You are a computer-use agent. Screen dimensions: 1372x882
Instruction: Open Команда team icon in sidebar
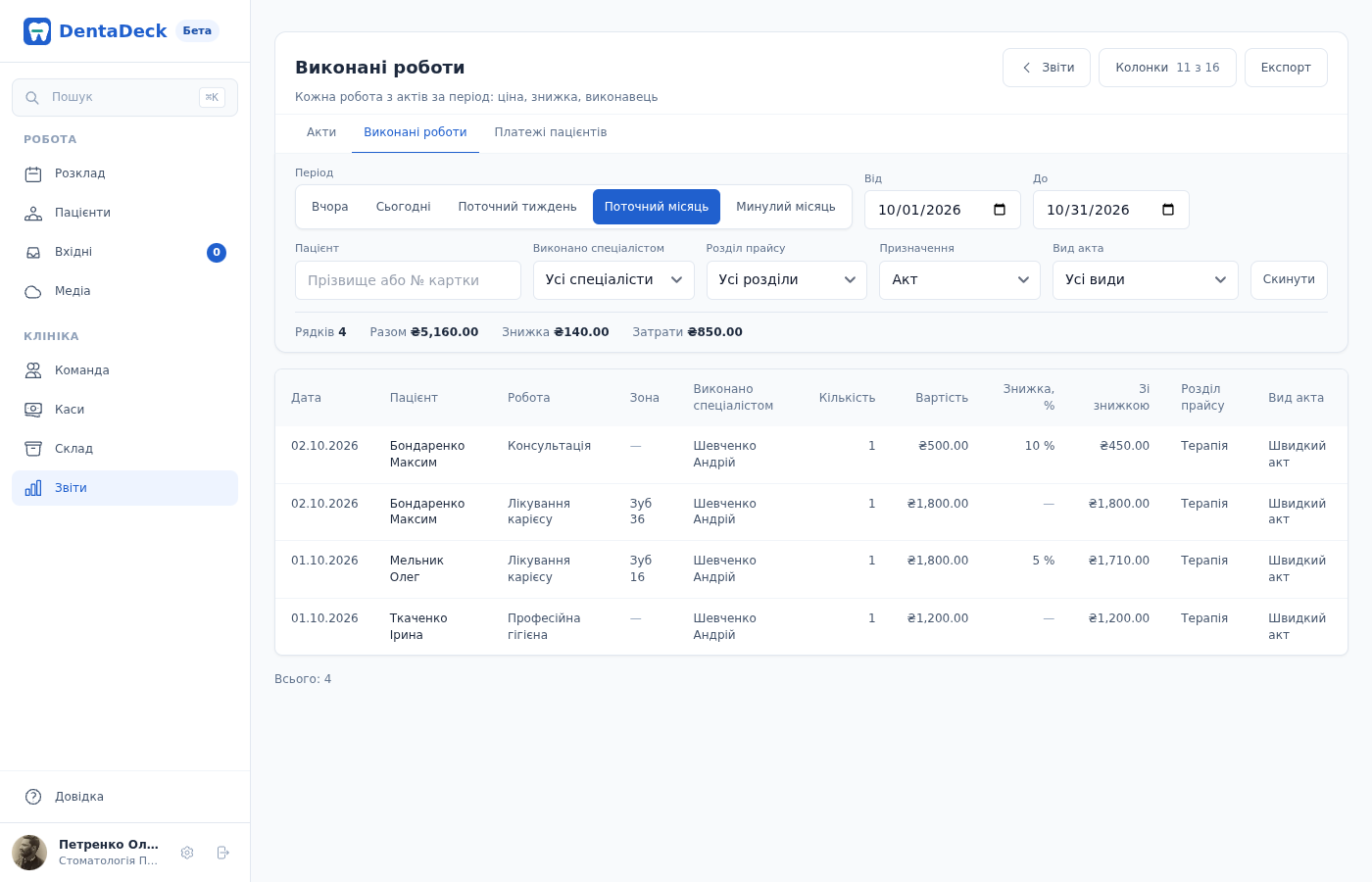(33, 370)
